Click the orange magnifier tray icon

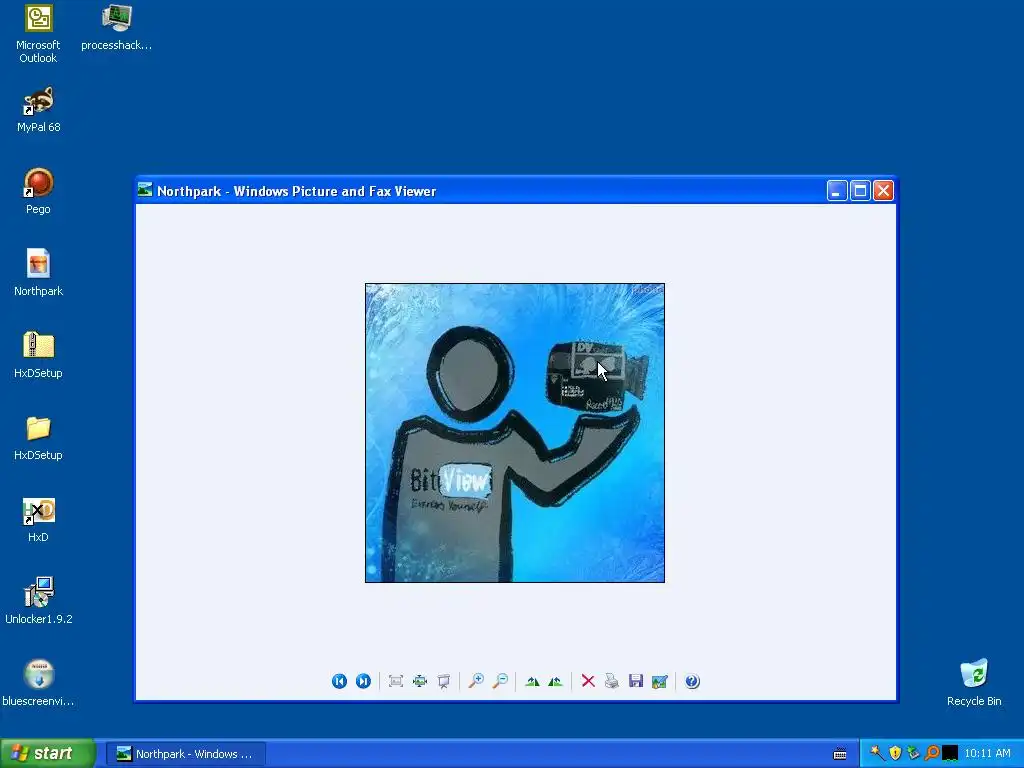coord(932,753)
